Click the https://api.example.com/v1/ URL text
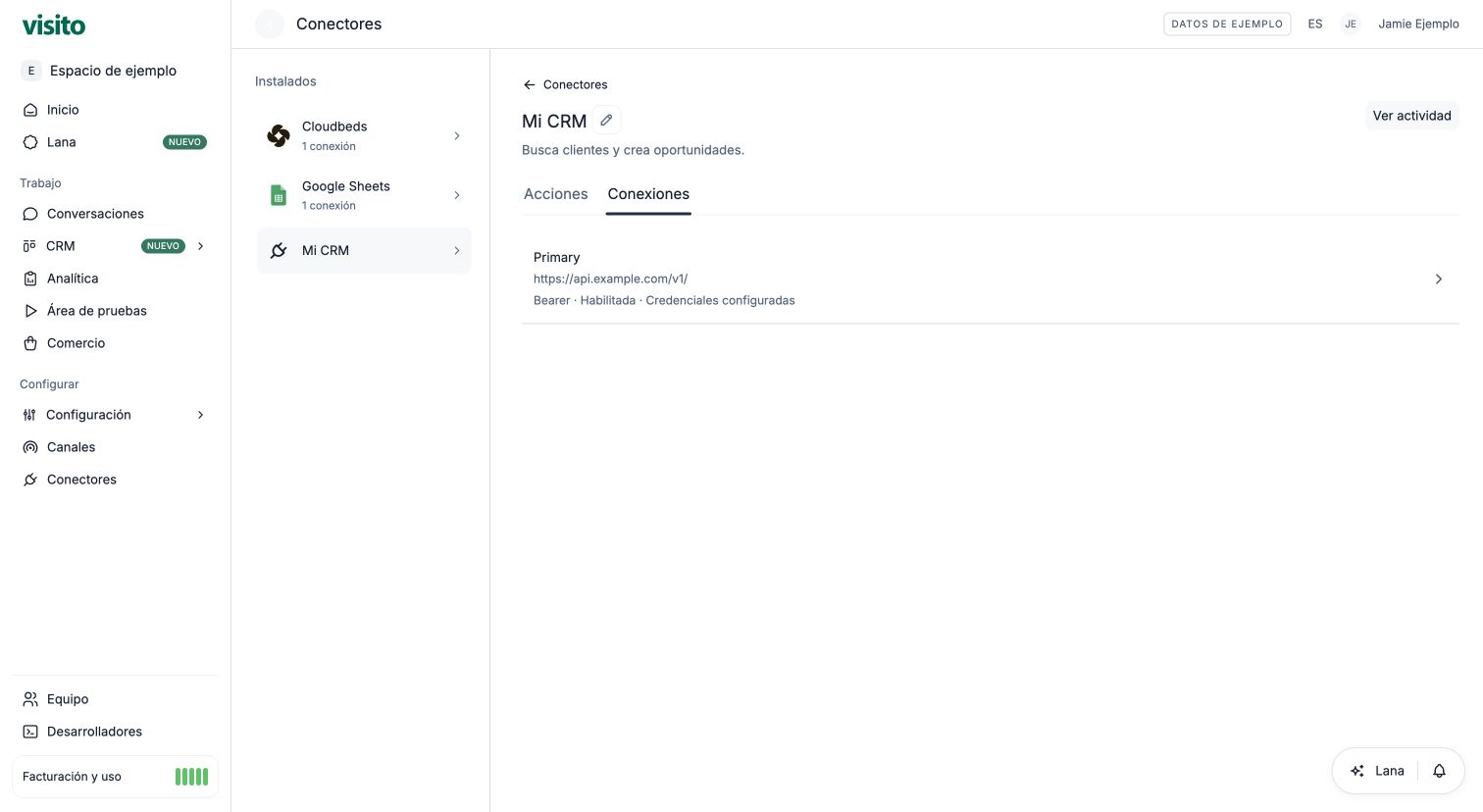This screenshot has width=1483, height=812. (610, 279)
